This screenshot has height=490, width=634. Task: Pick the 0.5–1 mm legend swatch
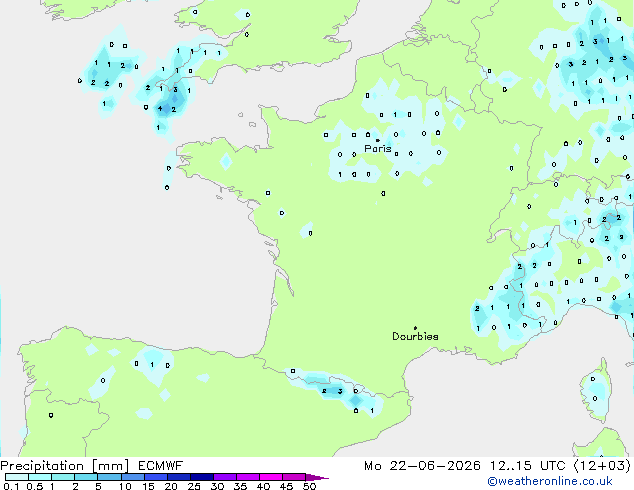point(40,477)
